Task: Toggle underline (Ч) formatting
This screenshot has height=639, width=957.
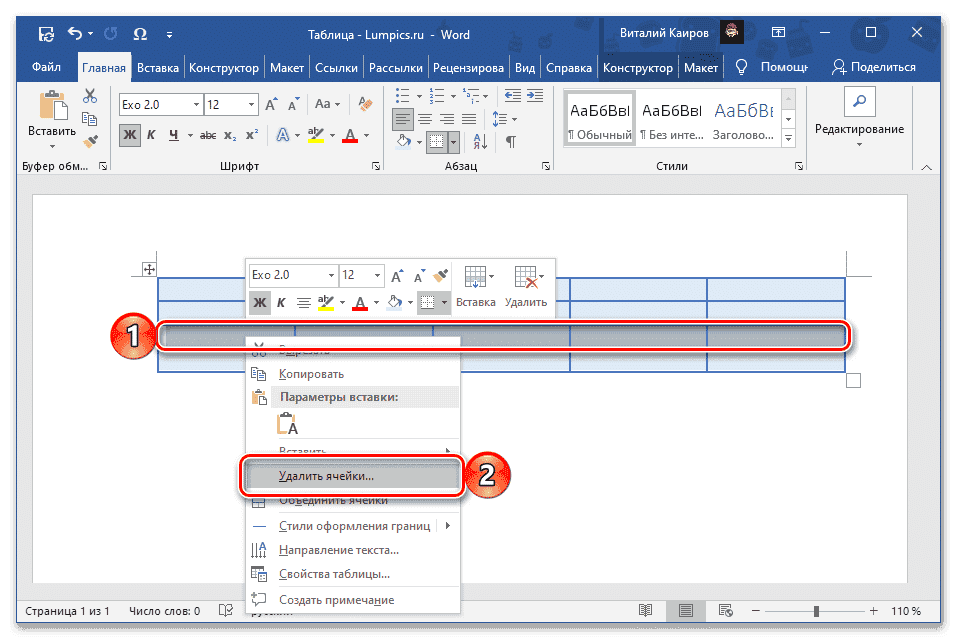Action: click(x=174, y=135)
